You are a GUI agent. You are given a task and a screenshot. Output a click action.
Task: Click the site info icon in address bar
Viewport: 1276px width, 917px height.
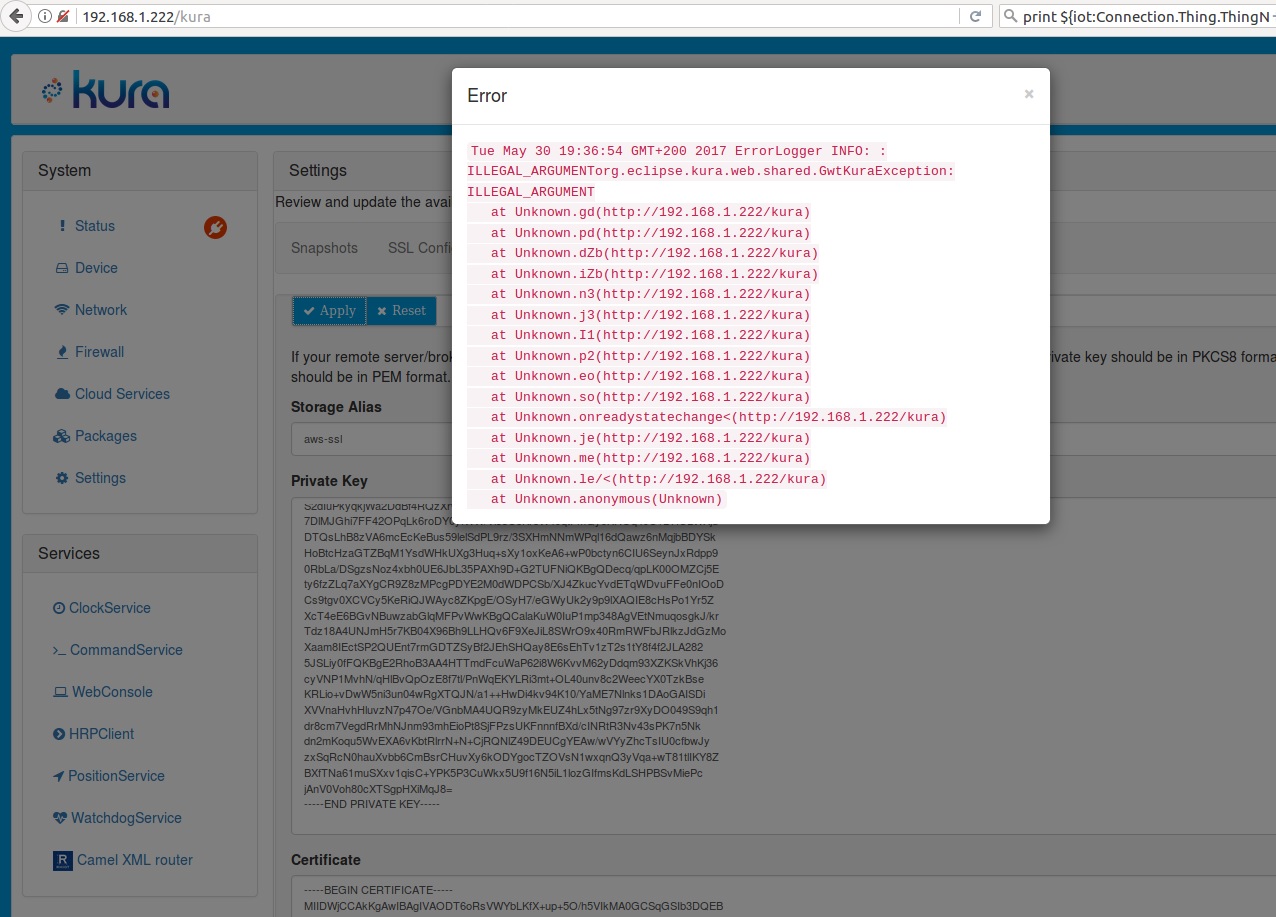pos(45,17)
